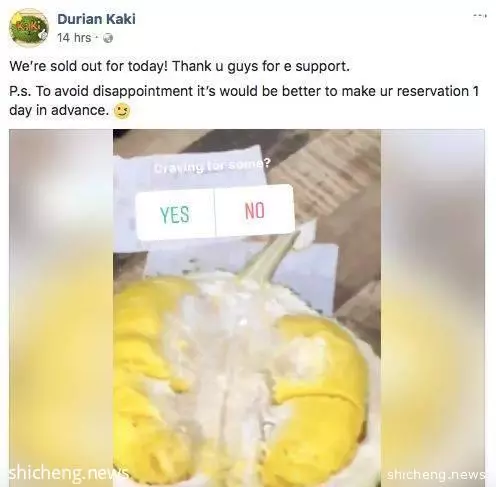This screenshot has height=487, width=496.
Task: Open the durian video in the post
Action: [x=247, y=307]
